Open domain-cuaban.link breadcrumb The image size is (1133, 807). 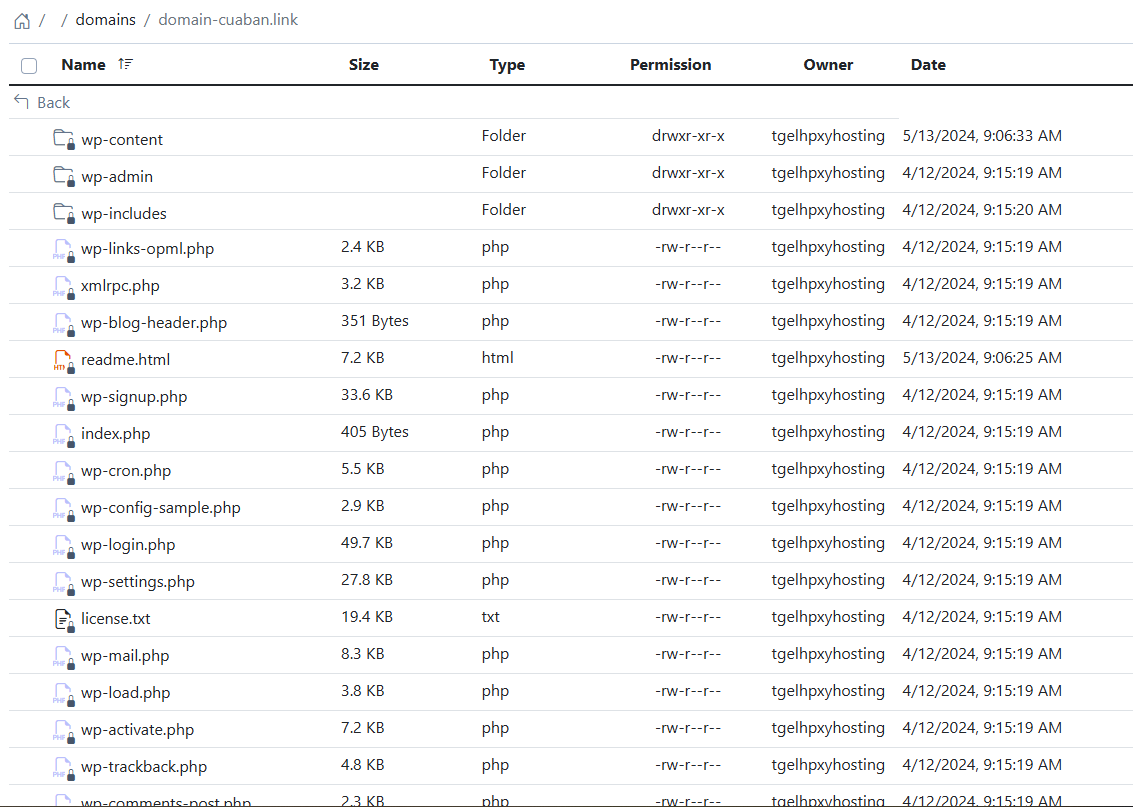(228, 20)
